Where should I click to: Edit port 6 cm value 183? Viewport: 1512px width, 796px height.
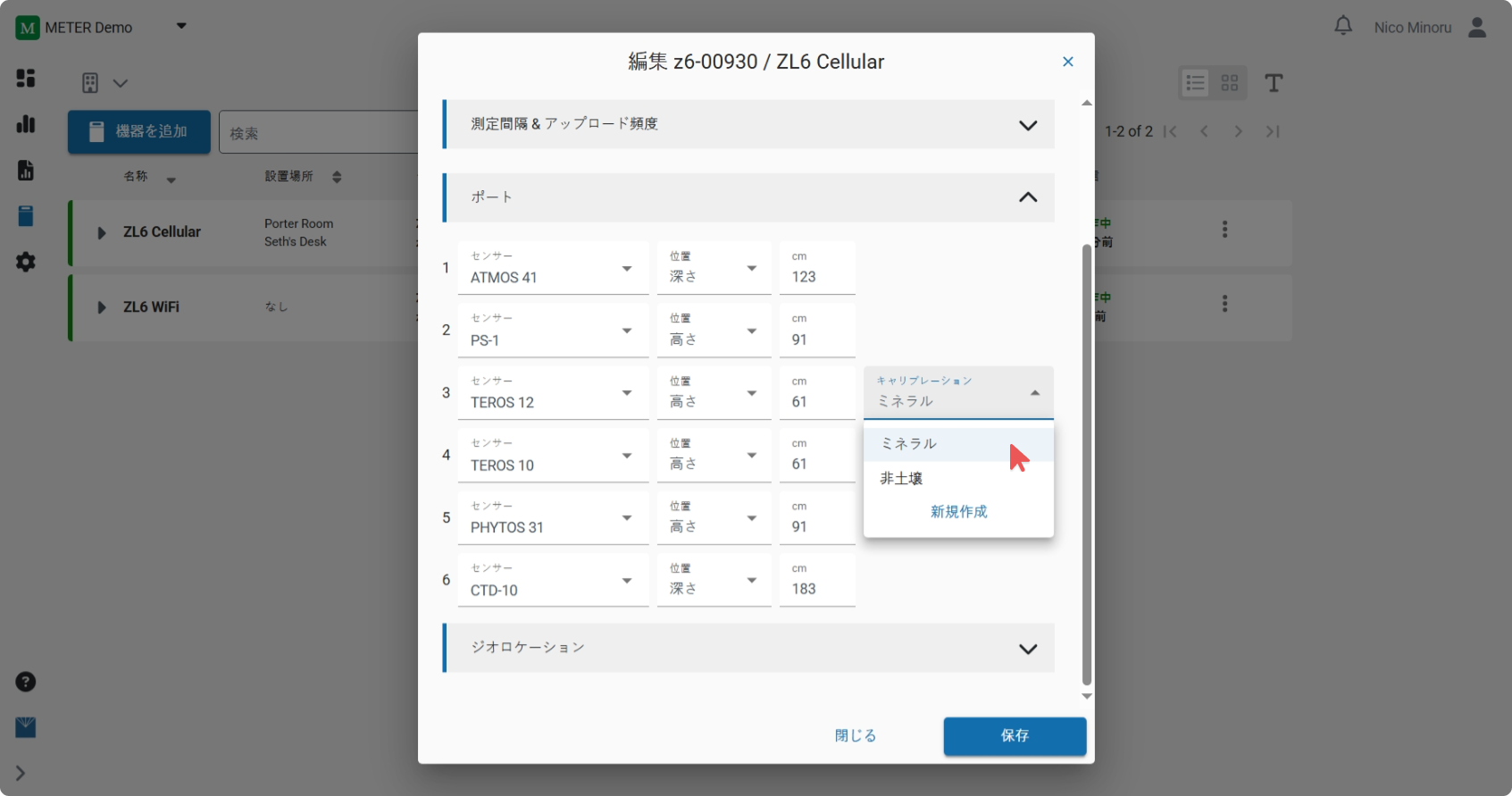(817, 581)
